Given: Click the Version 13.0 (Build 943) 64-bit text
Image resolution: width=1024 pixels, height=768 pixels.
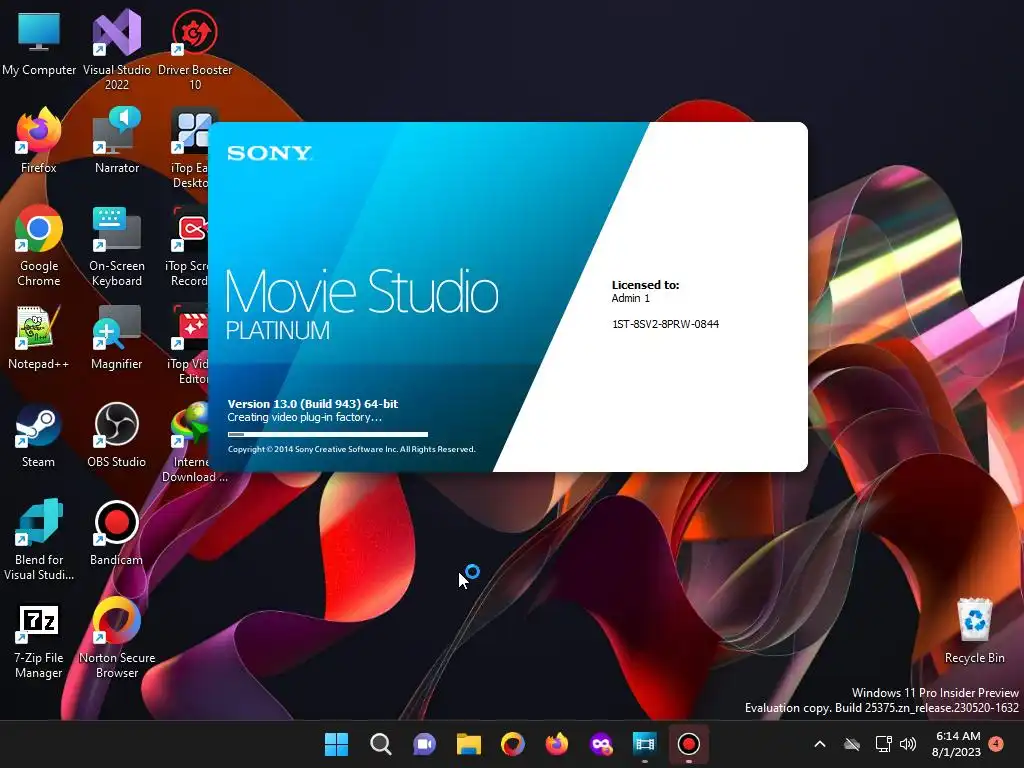Looking at the screenshot, I should pos(313,404).
